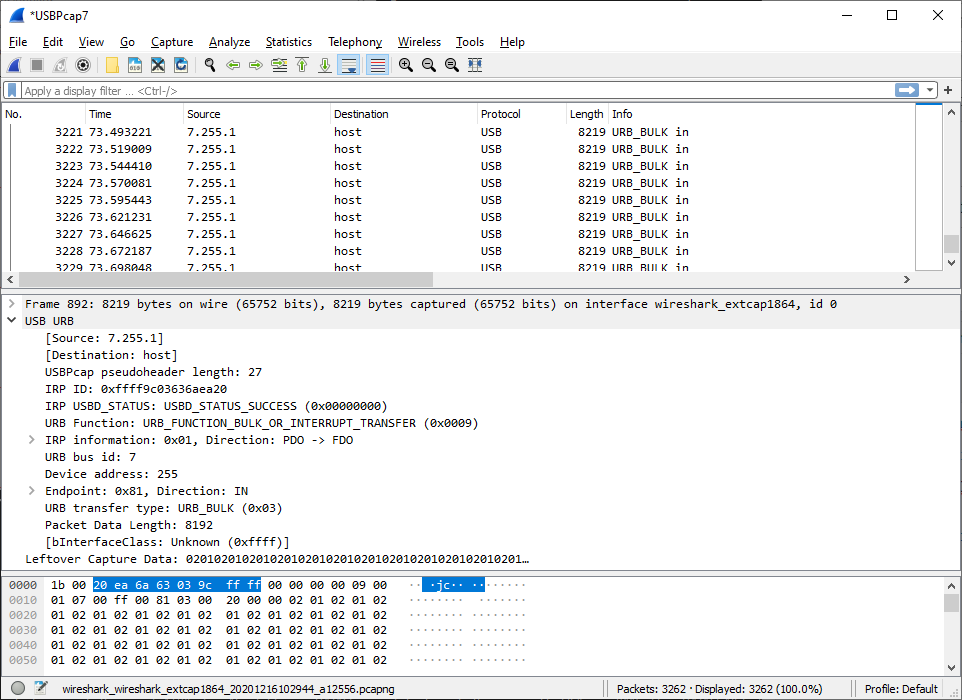This screenshot has height=700, width=962.
Task: Select packet number 3228
Action: point(458,251)
